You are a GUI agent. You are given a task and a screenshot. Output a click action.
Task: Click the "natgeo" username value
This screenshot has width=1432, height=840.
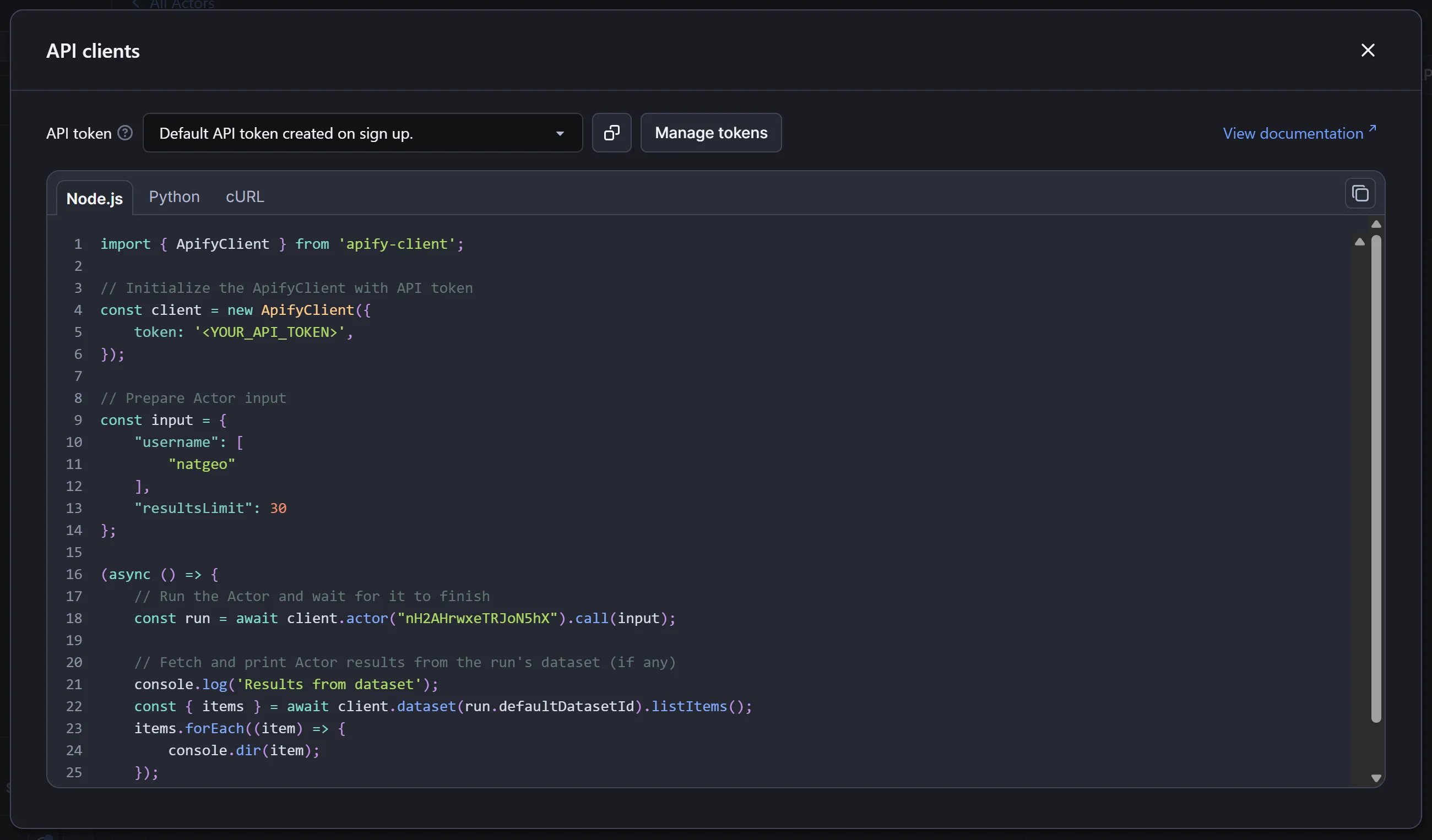click(202, 464)
